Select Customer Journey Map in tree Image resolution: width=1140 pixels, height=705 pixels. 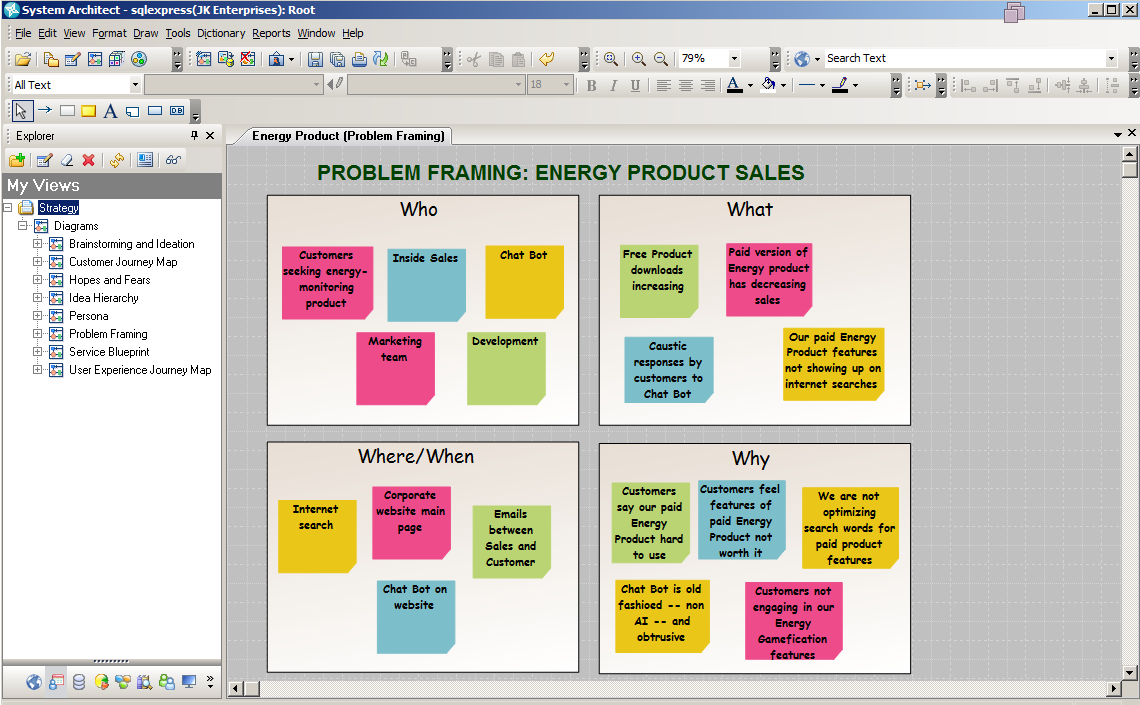(x=123, y=262)
